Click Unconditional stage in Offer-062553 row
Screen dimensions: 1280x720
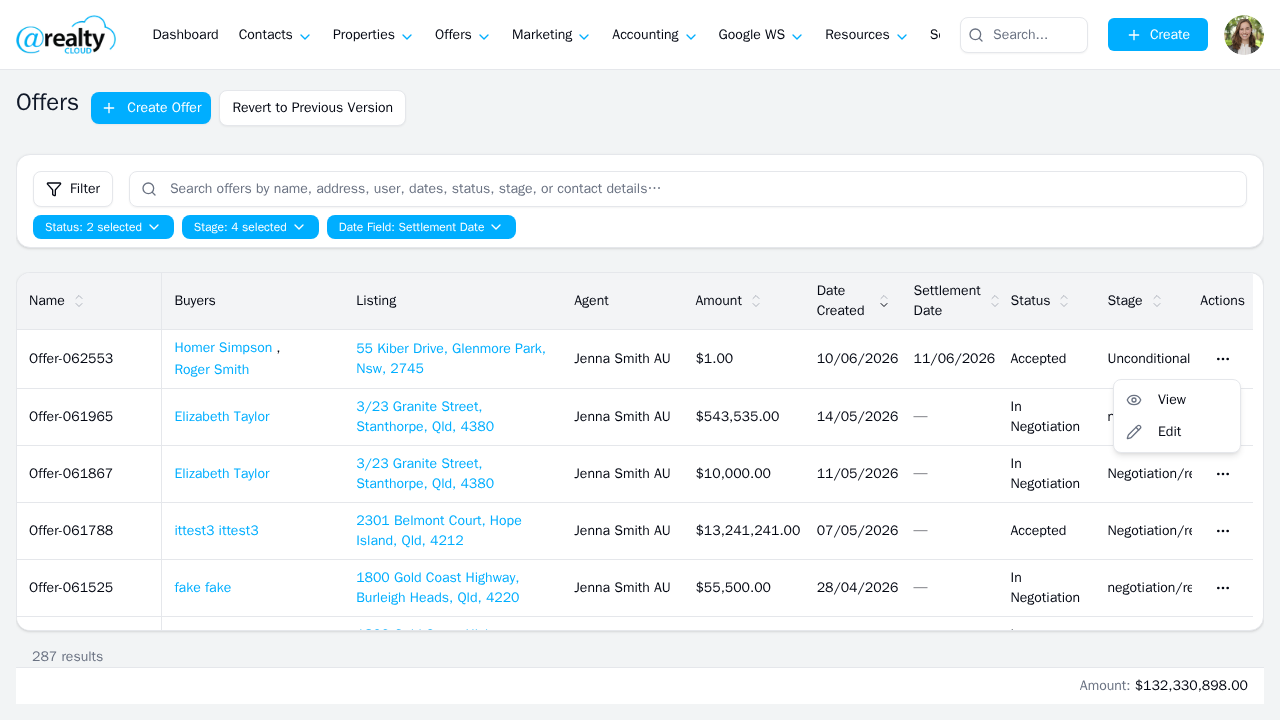tap(1149, 359)
